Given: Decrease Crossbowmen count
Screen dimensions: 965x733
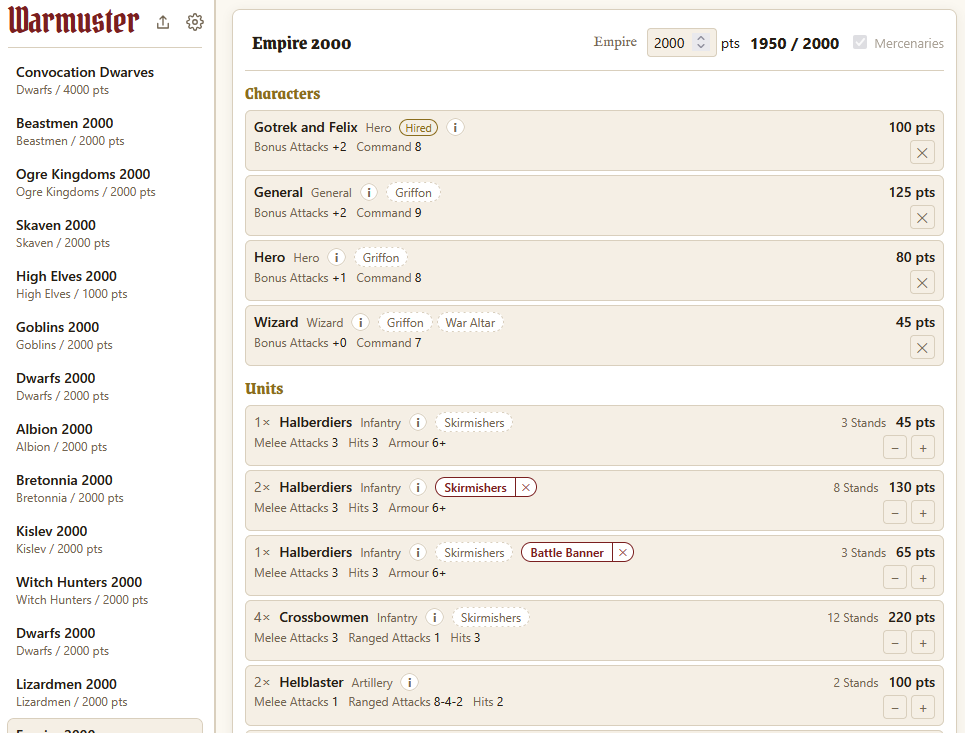Looking at the screenshot, I should coord(895,643).
